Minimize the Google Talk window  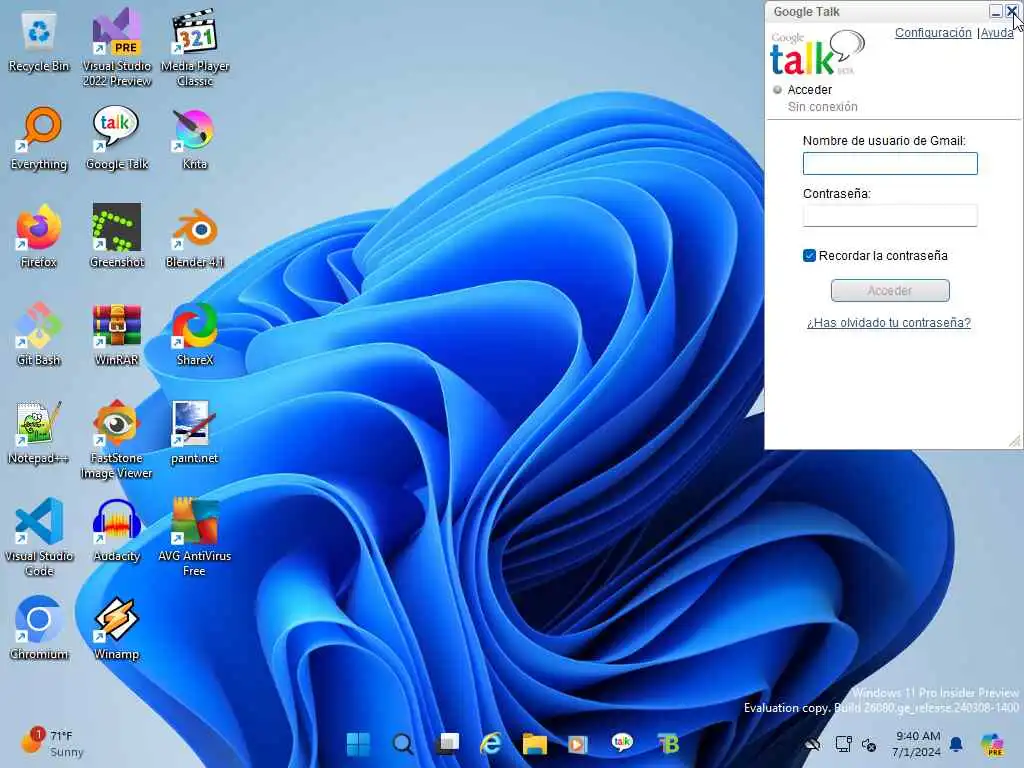tap(996, 11)
